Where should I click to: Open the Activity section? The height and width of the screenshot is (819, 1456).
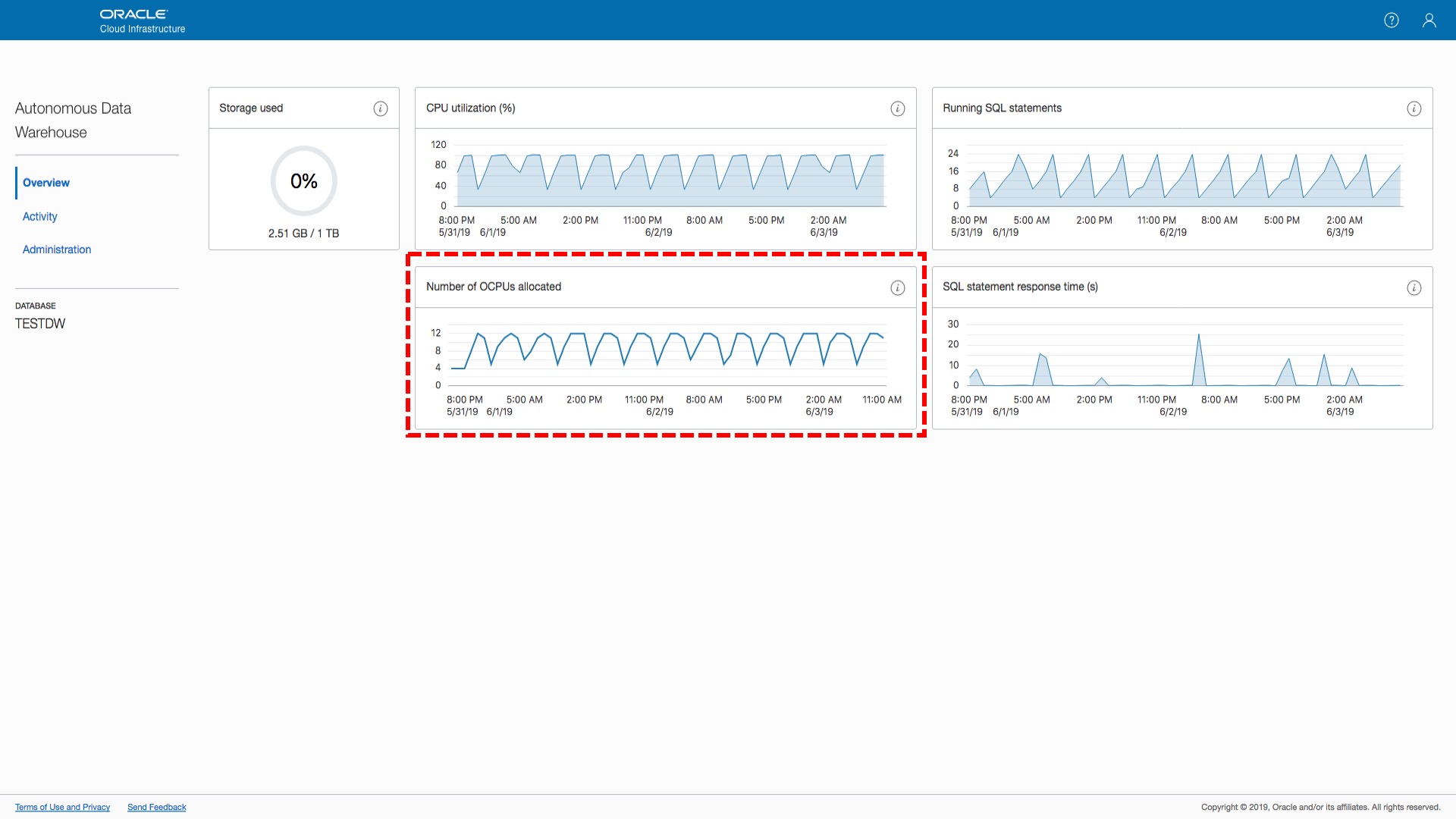tap(40, 216)
